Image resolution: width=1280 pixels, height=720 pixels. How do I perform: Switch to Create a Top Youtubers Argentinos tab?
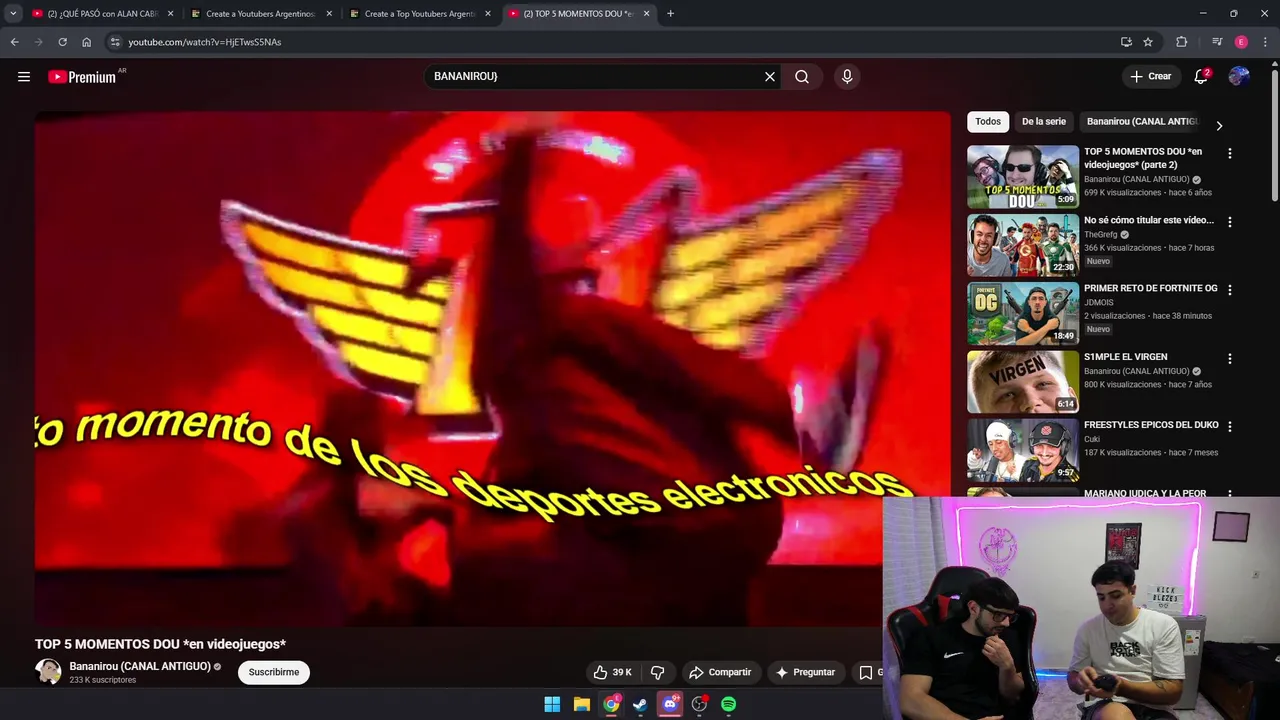pyautogui.click(x=420, y=14)
